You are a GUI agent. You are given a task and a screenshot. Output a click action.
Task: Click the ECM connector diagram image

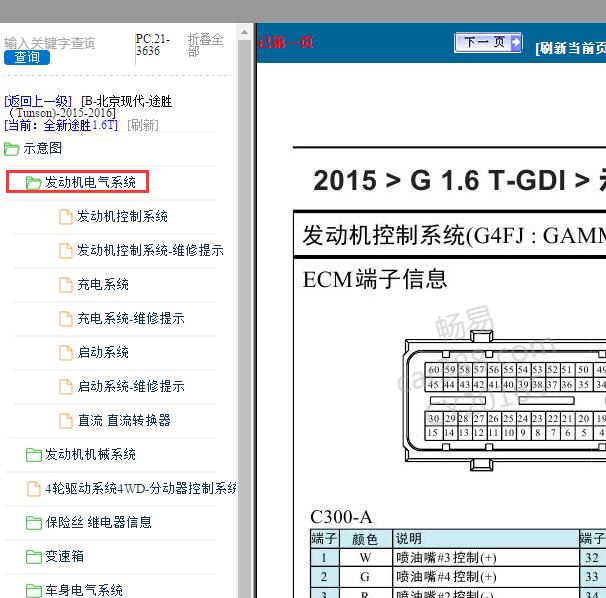point(505,400)
